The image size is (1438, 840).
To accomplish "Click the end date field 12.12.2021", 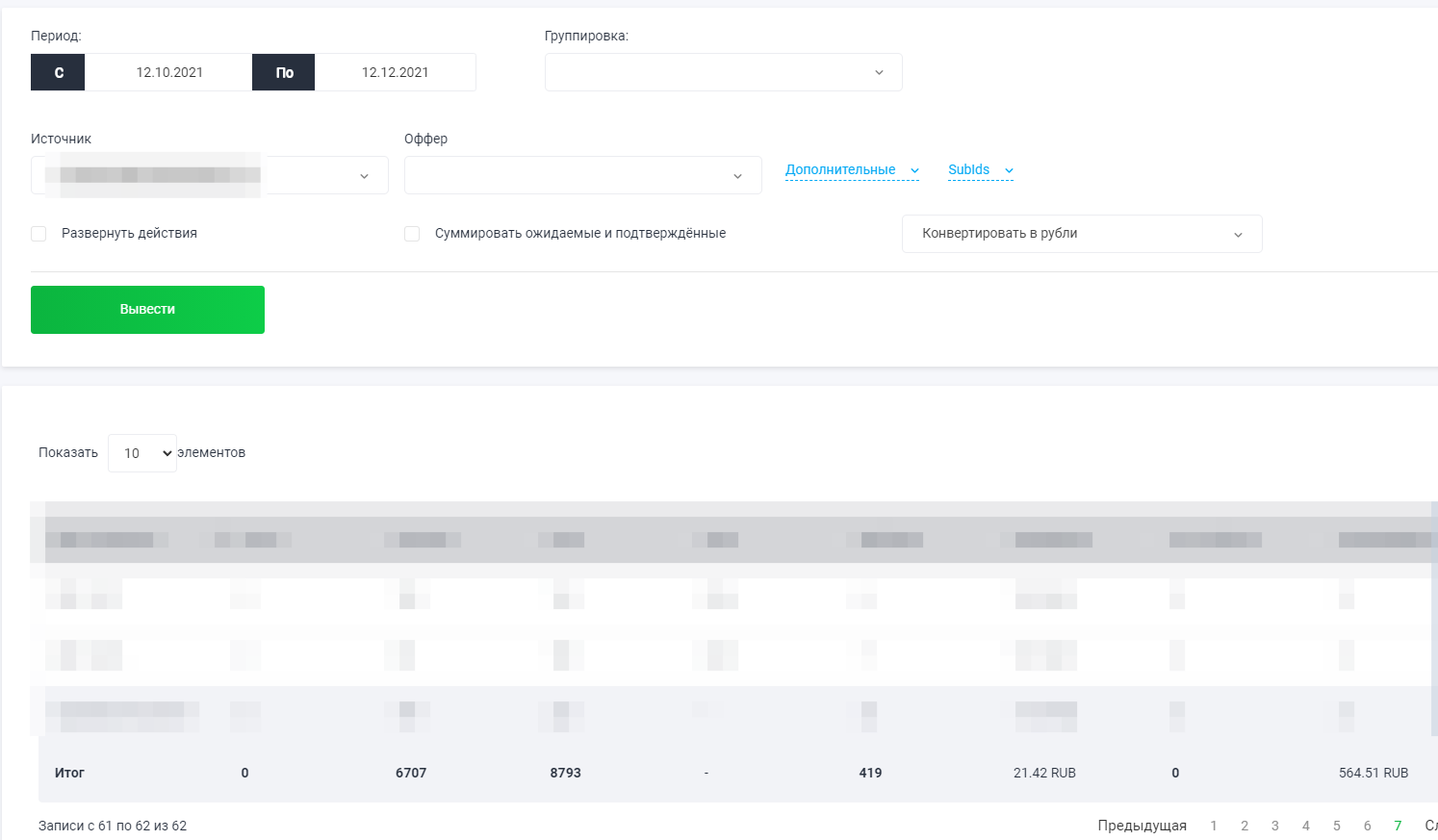I will [396, 72].
